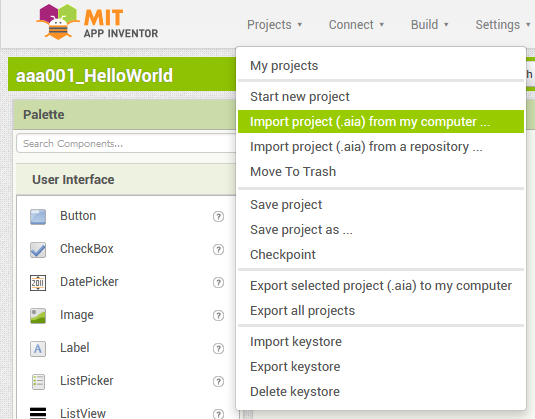Choose Save project menu entry
The image size is (535, 419).
381,205
